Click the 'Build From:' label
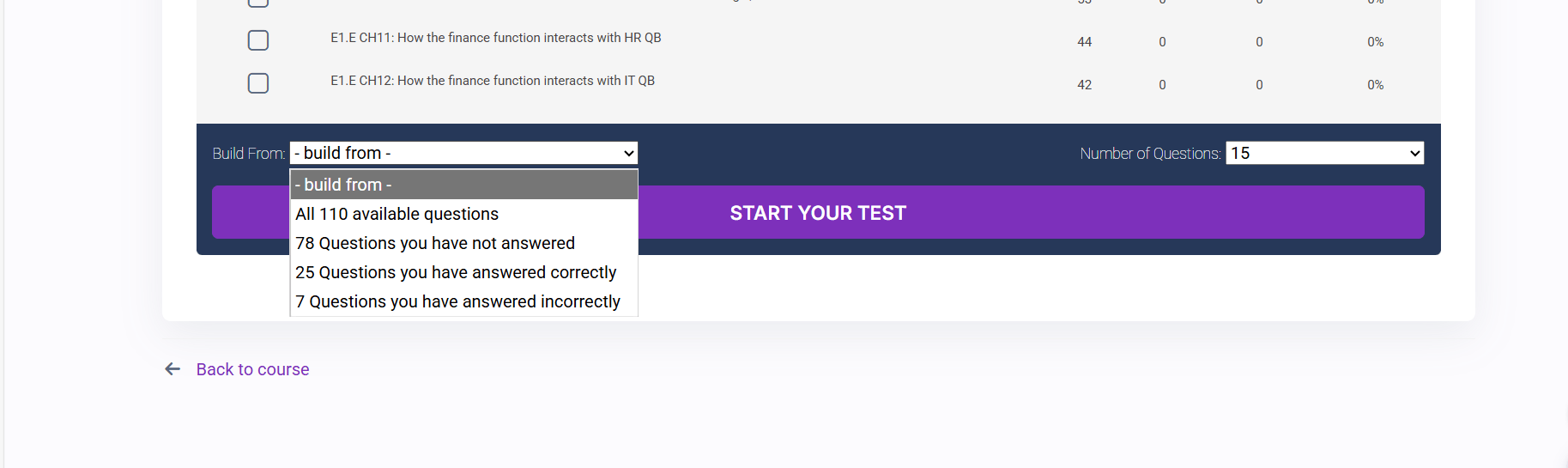The width and height of the screenshot is (1568, 468). (x=248, y=154)
